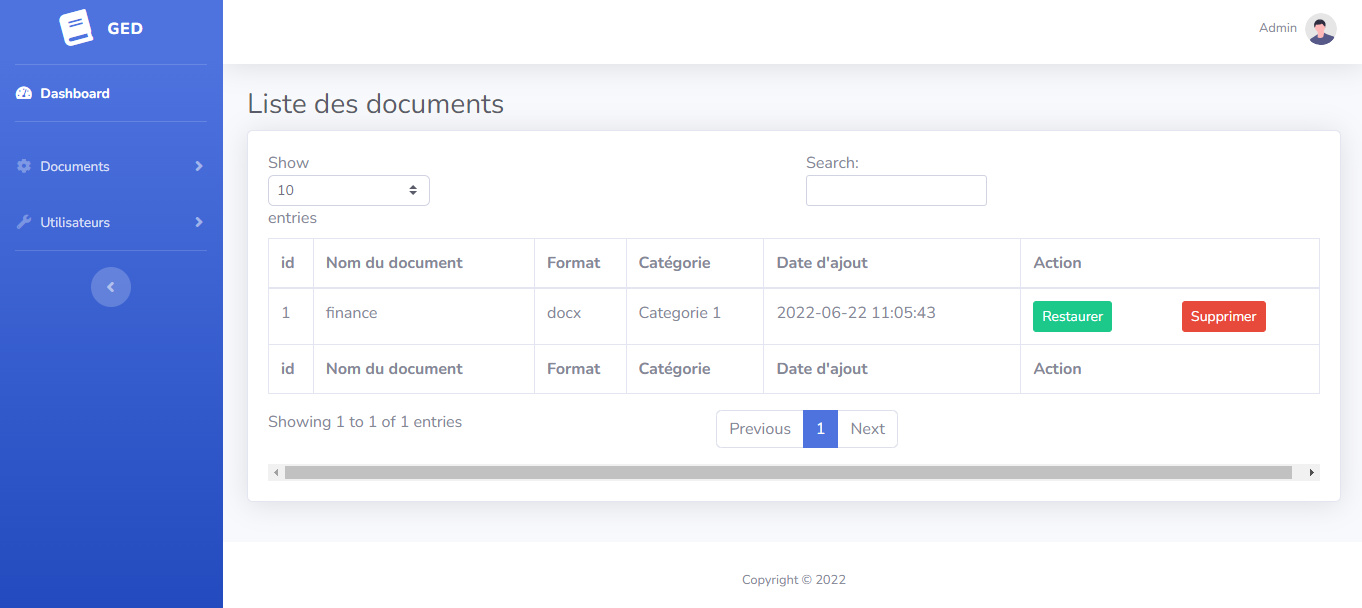Go to Next page of results
Screen dimensions: 1362x608
[867, 429]
